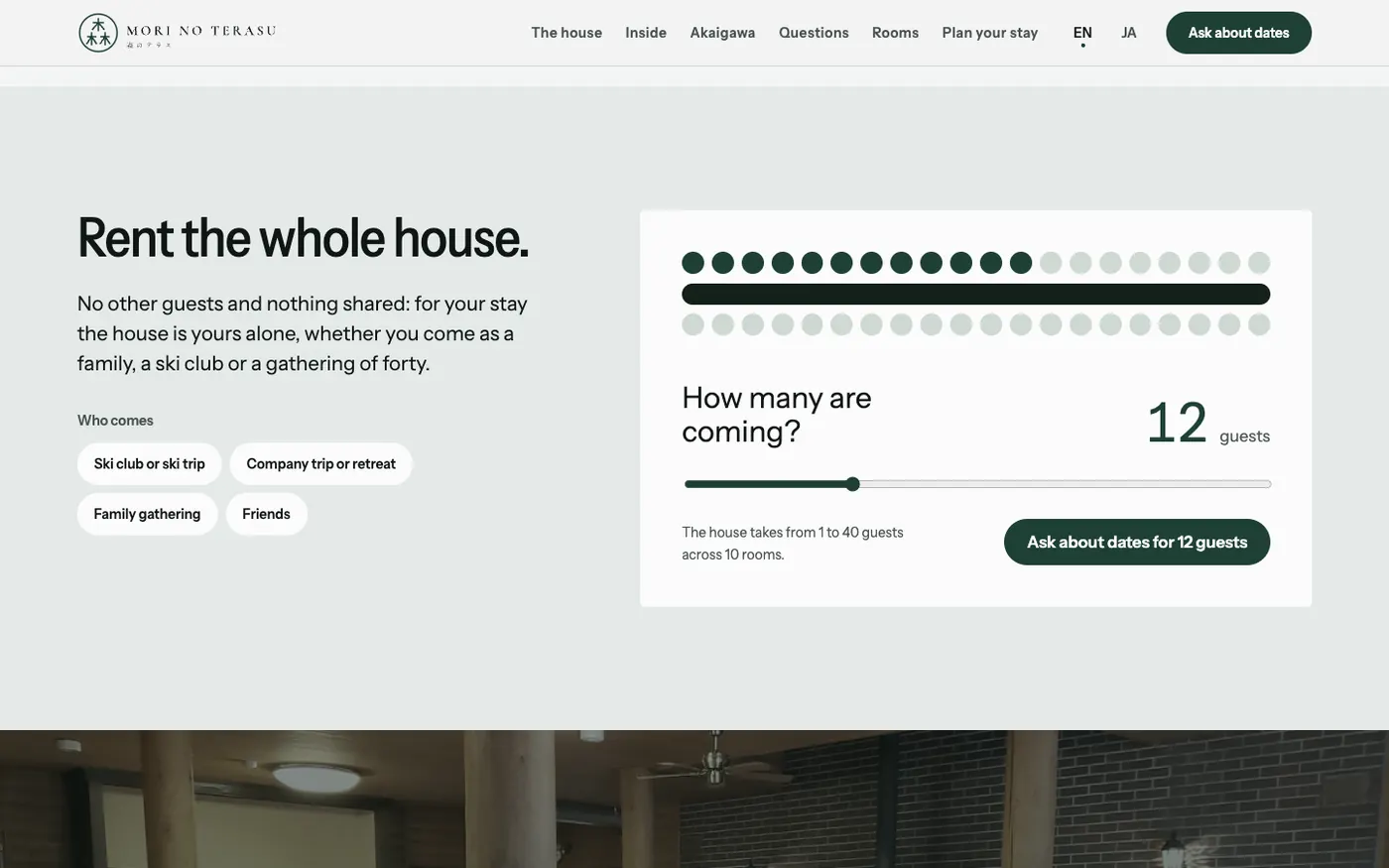Click text 'The house takes from 1 to 40 guests'
This screenshot has width=1389, height=868.
(x=793, y=532)
